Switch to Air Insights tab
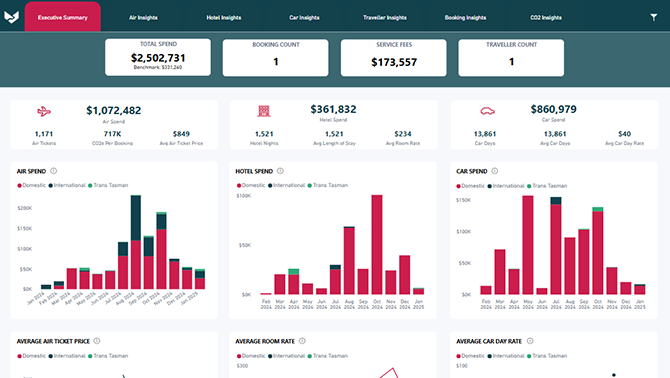The height and width of the screenshot is (378, 670). coord(143,18)
